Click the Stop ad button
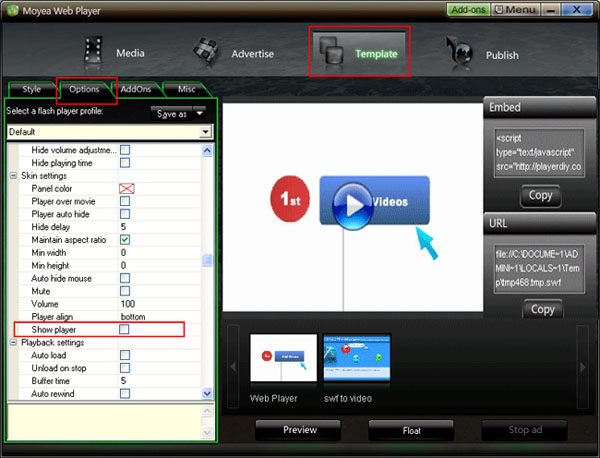600x458 pixels. click(x=525, y=430)
